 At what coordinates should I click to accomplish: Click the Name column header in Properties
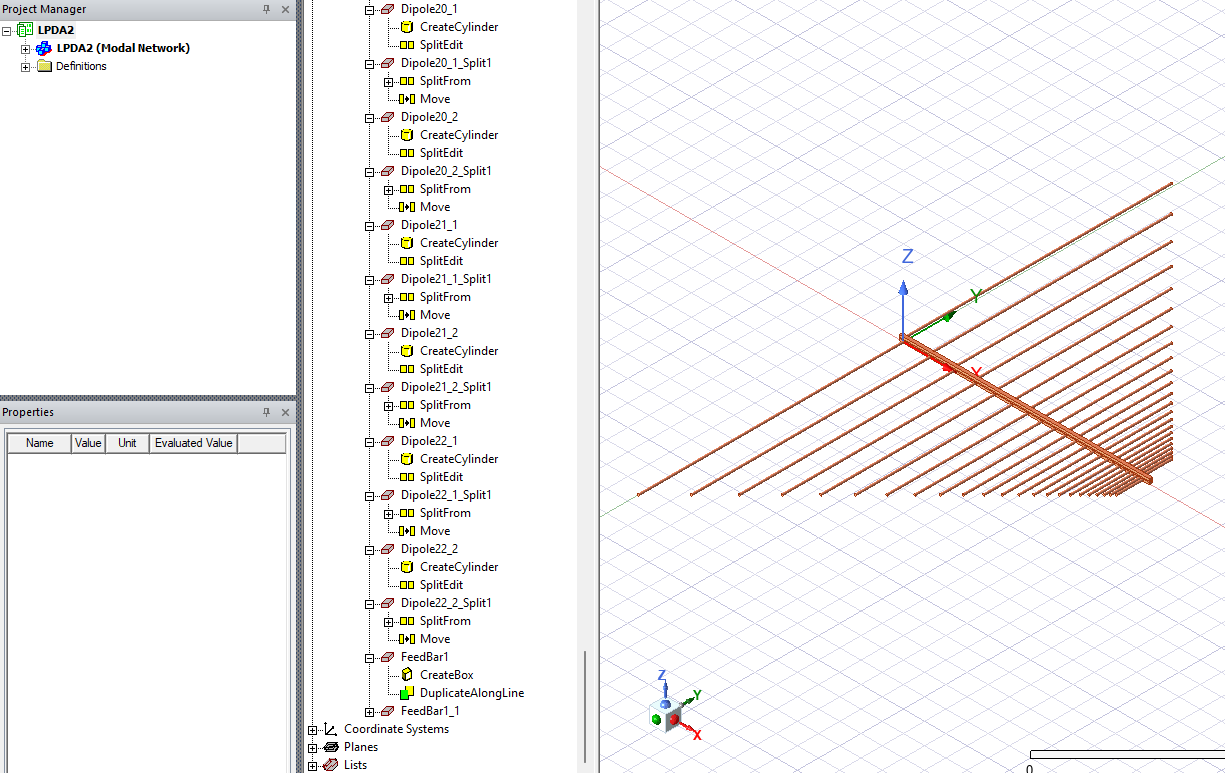pos(40,443)
